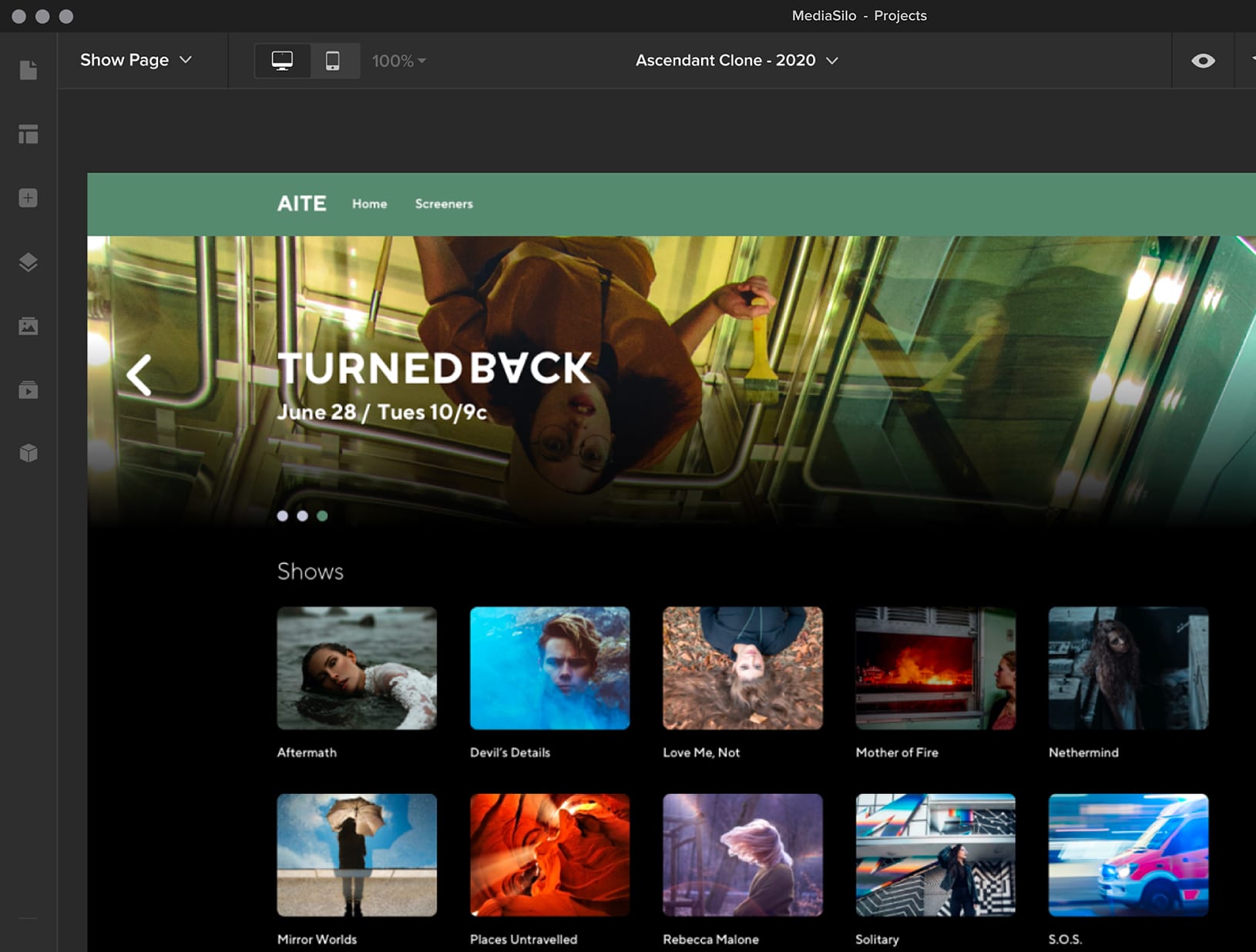Open the Mirror Worlds thumbnail

click(x=357, y=855)
